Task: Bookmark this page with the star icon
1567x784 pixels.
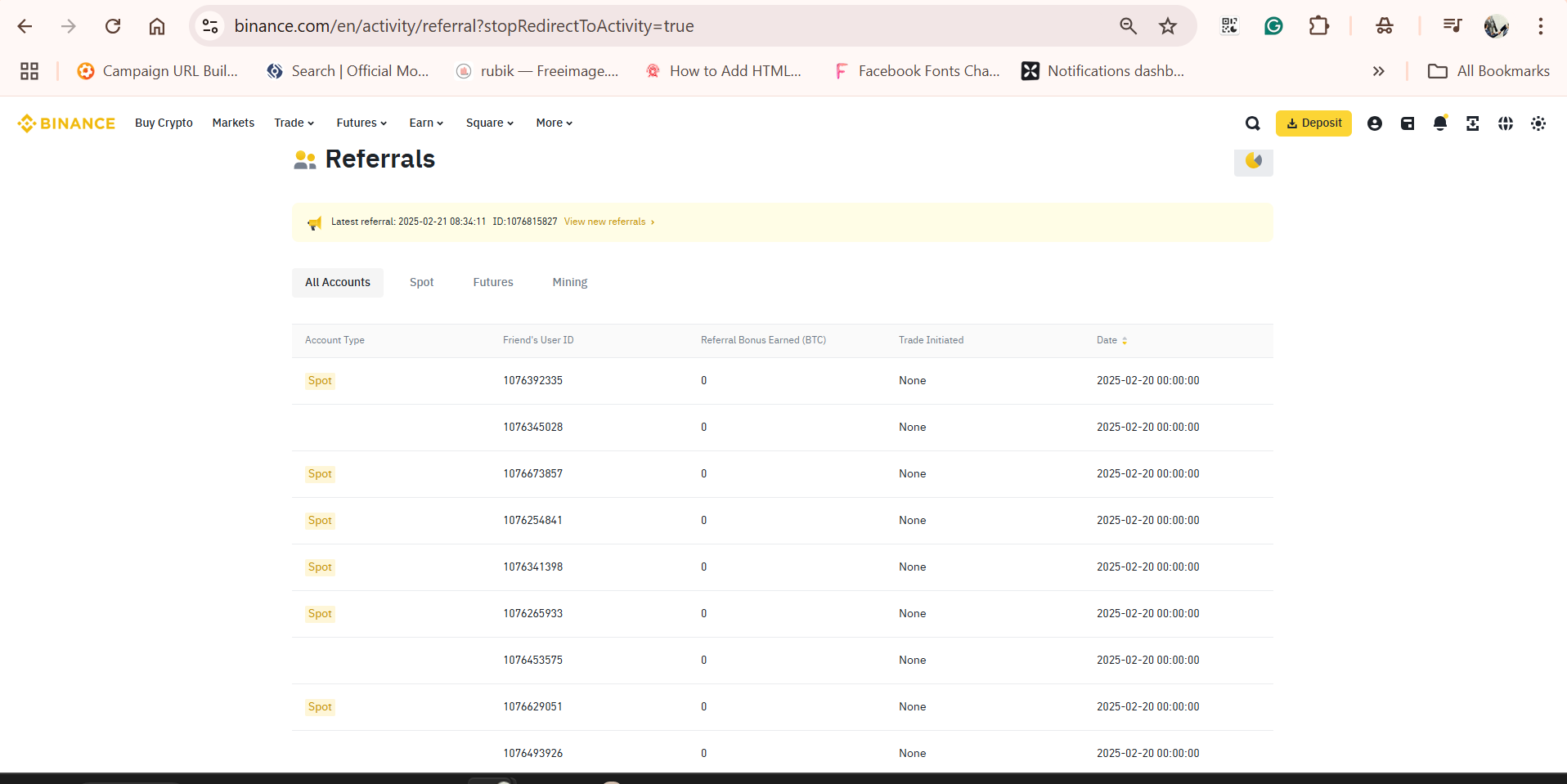Action: (x=1168, y=26)
